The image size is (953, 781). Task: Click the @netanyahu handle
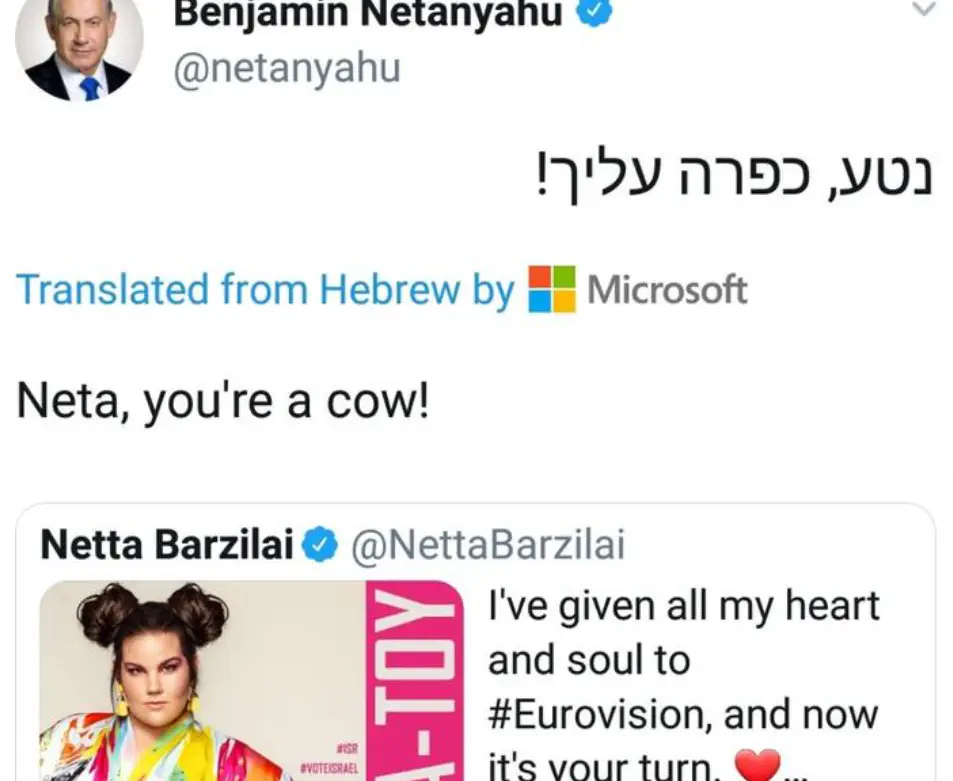click(x=287, y=70)
